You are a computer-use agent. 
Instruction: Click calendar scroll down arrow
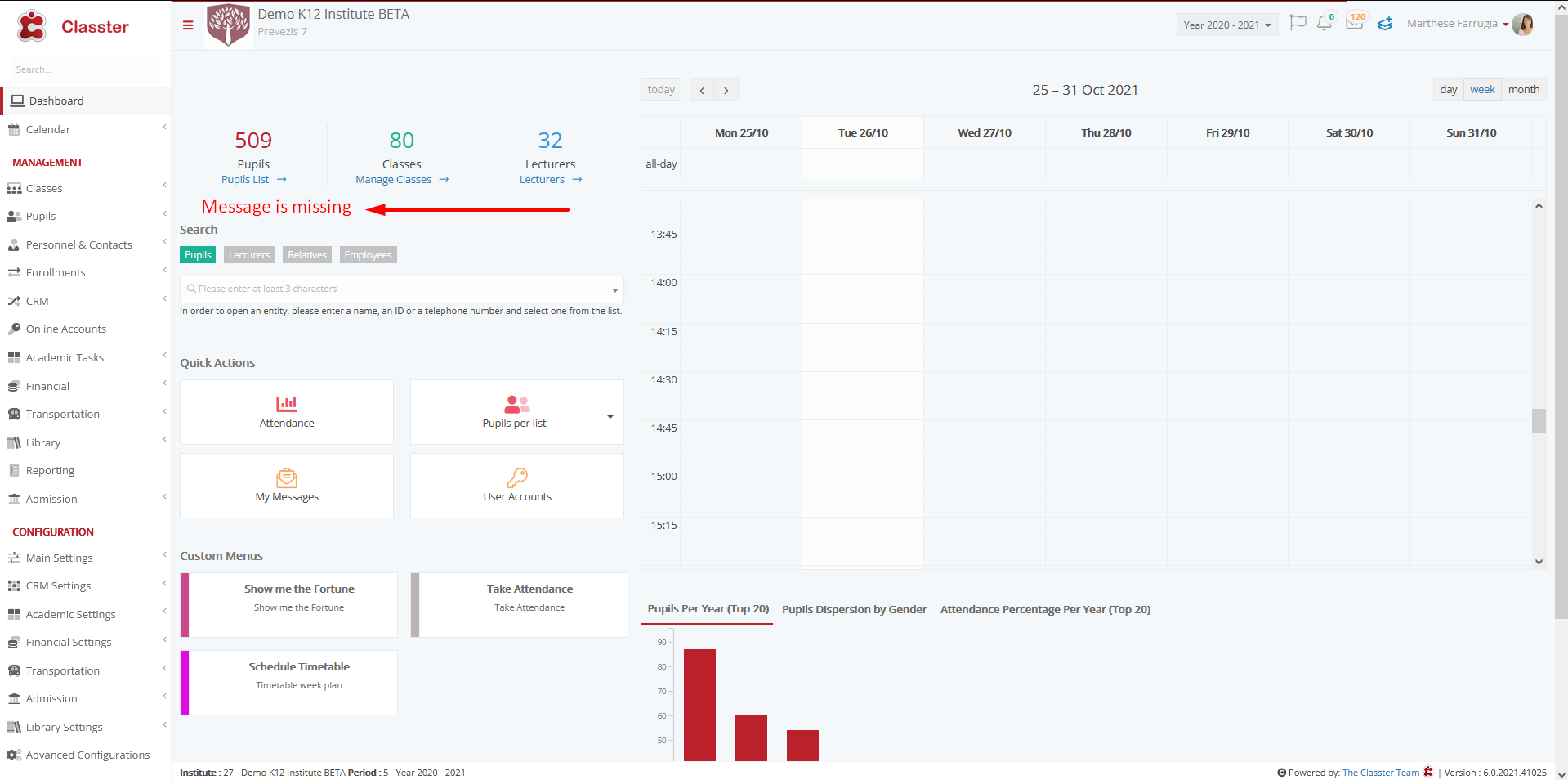pos(1539,562)
